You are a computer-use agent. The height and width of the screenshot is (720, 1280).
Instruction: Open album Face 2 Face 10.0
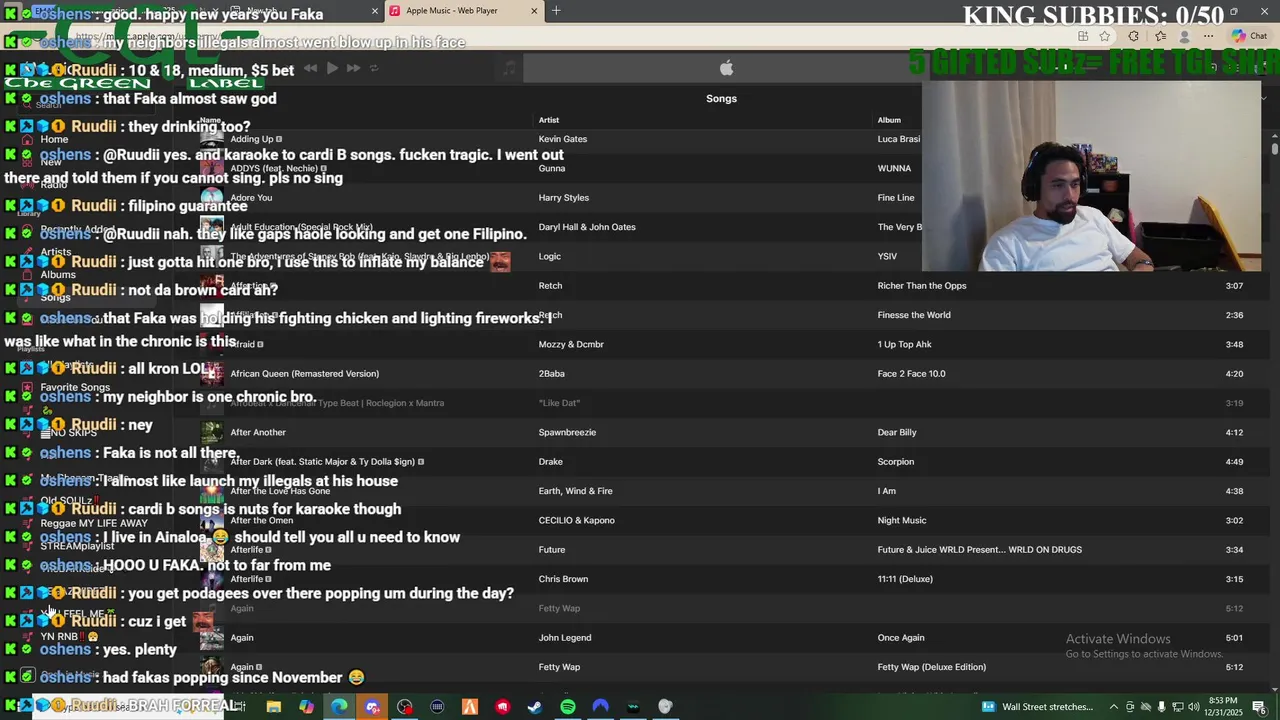click(911, 374)
